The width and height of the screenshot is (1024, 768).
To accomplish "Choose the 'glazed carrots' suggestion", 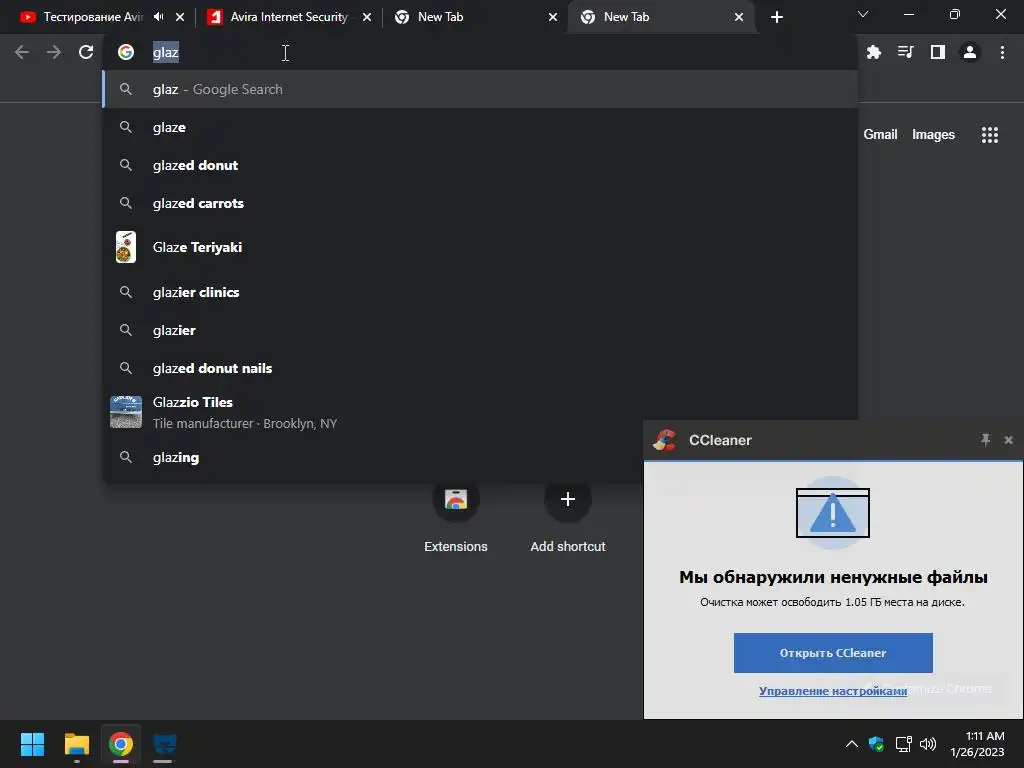I will (480, 203).
